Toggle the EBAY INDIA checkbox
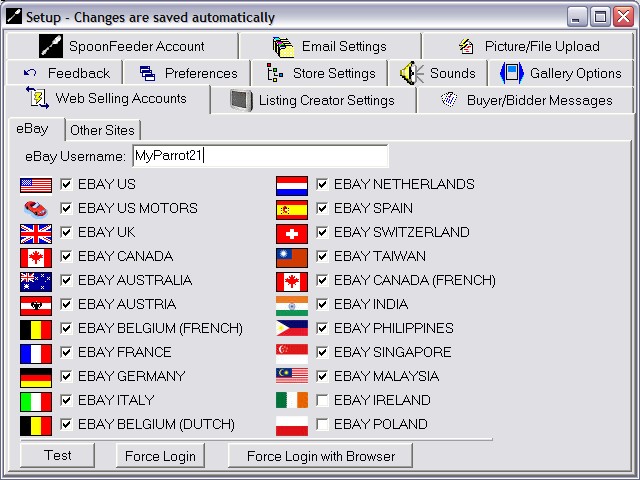This screenshot has height=480, width=640. 322,304
